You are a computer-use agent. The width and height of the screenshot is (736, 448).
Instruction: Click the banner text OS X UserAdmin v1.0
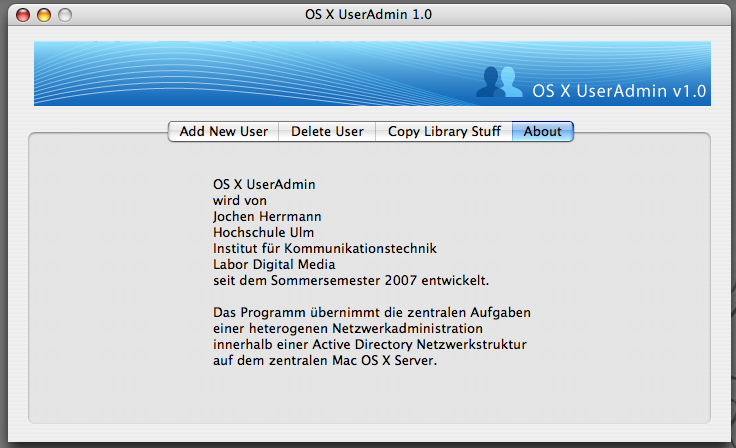click(619, 91)
